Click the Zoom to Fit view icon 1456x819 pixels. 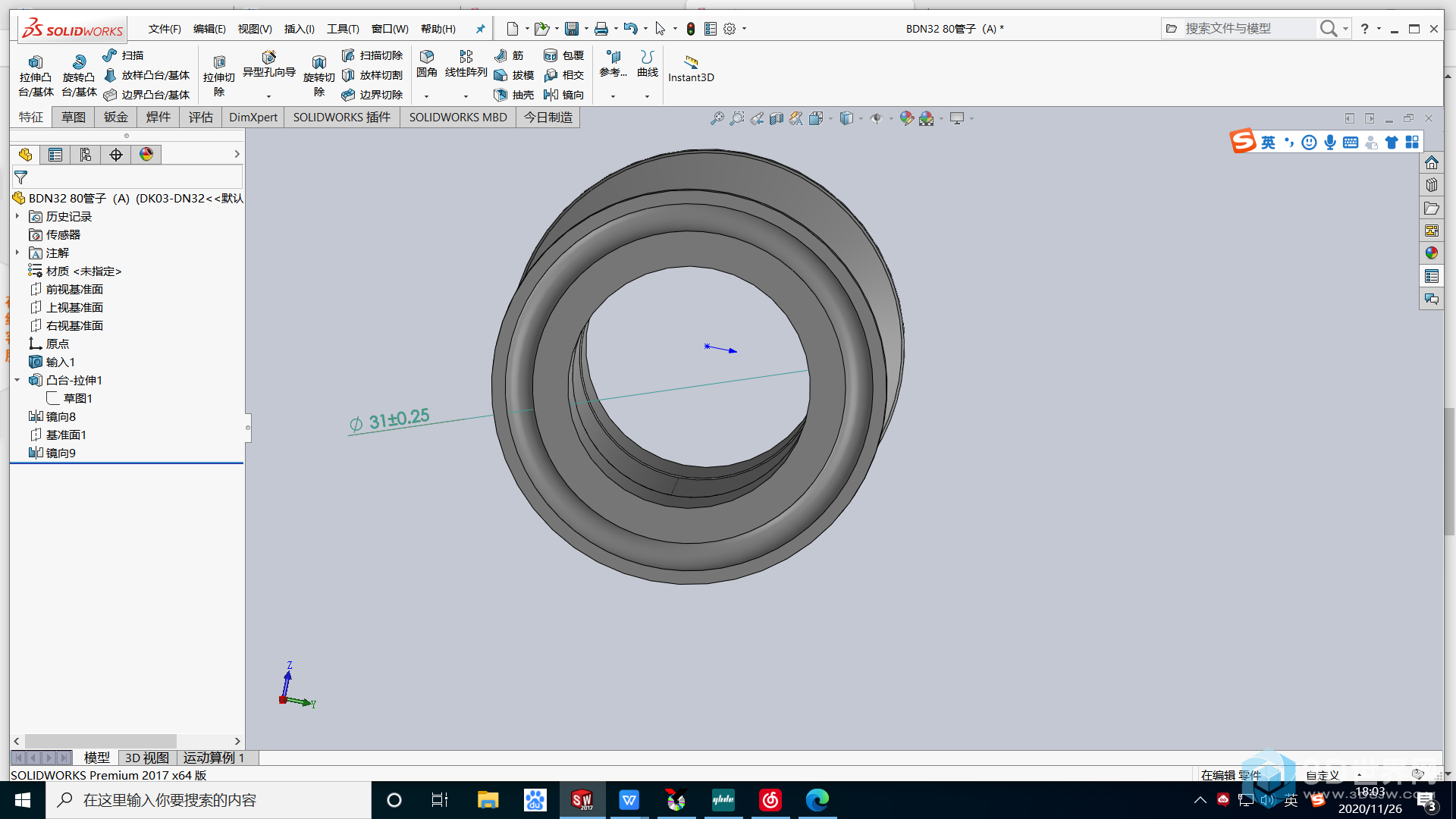717,118
